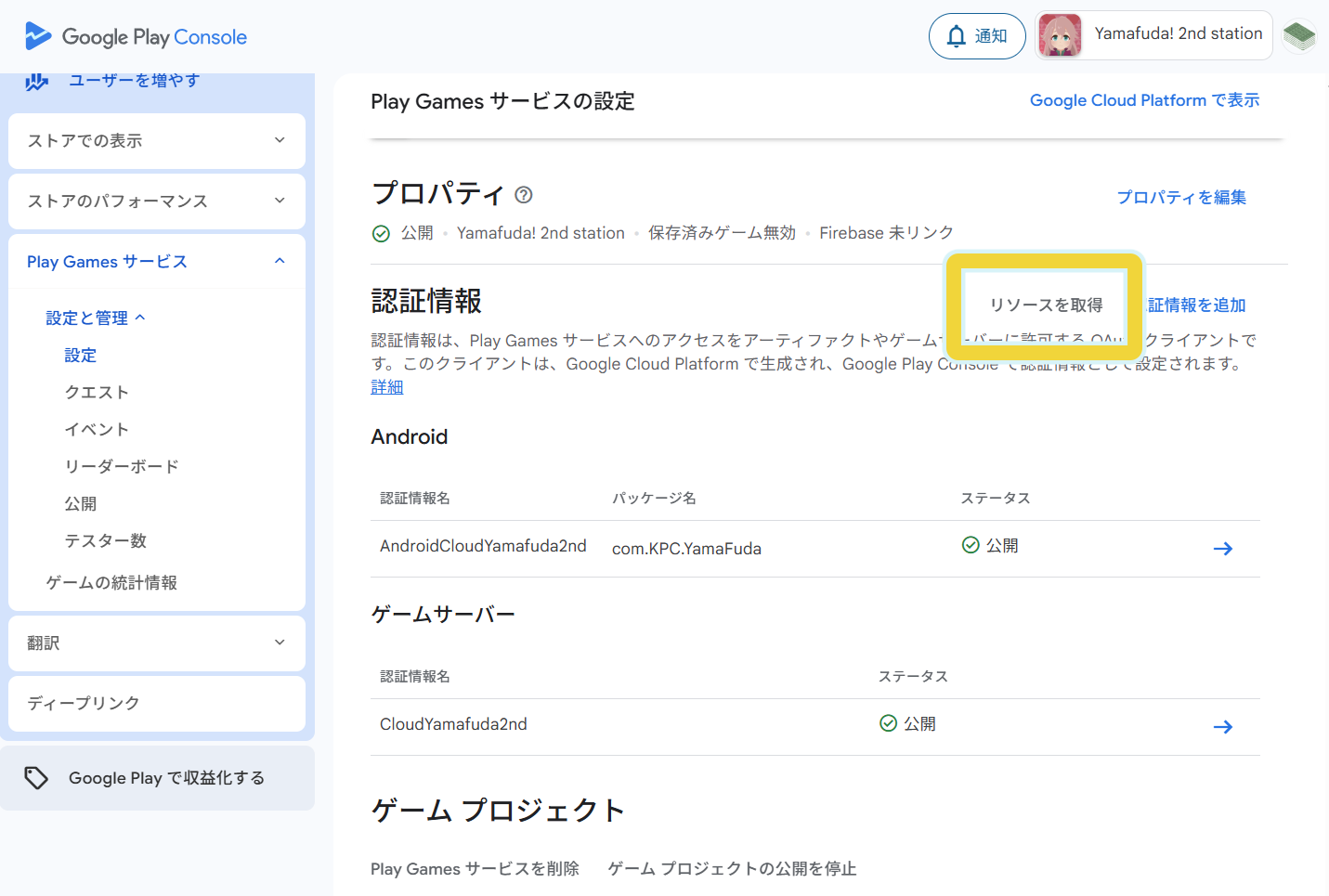1329x896 pixels.
Task: Click the プロパティを編集 link
Action: click(1180, 198)
